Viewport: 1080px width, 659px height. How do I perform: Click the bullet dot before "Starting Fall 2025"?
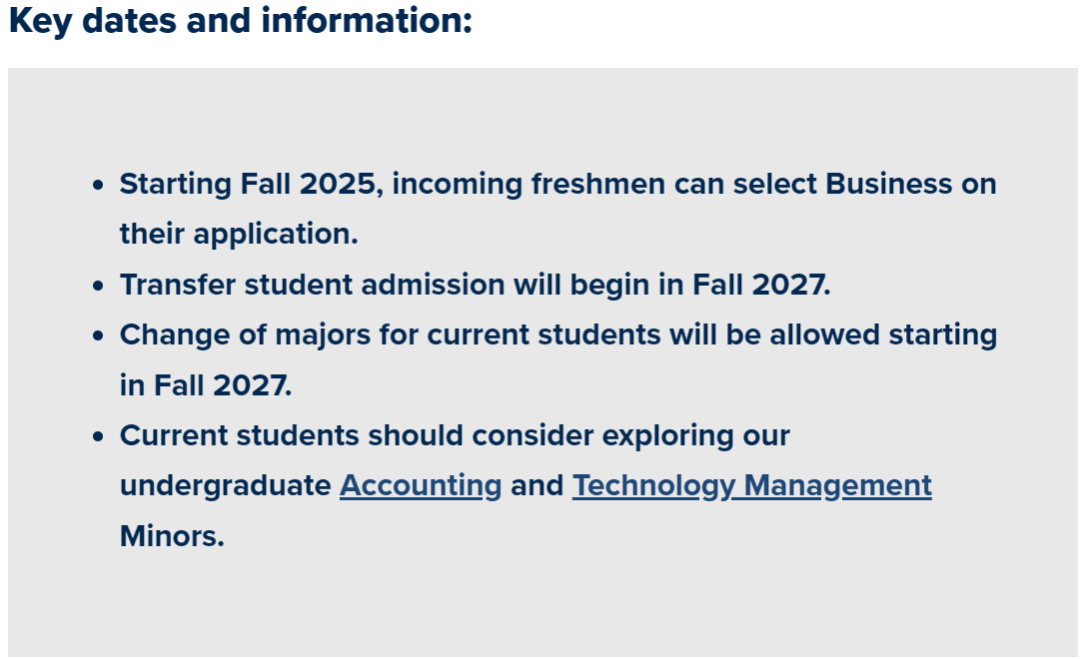(x=98, y=186)
